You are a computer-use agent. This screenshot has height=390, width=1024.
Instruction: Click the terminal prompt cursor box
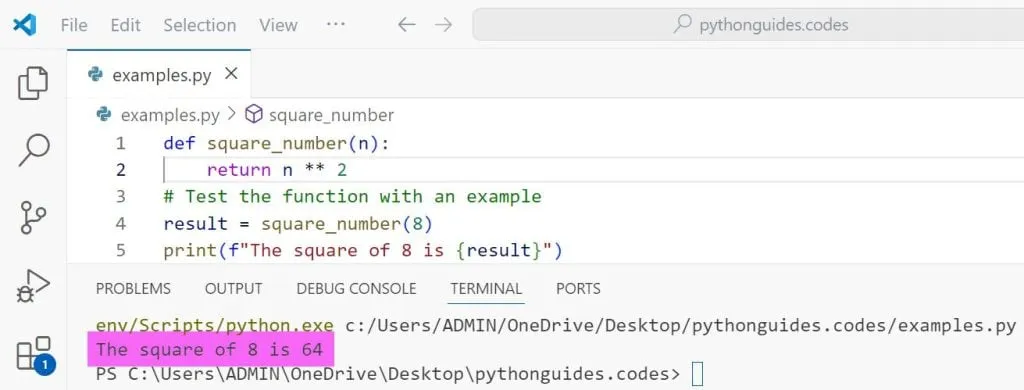pos(697,374)
